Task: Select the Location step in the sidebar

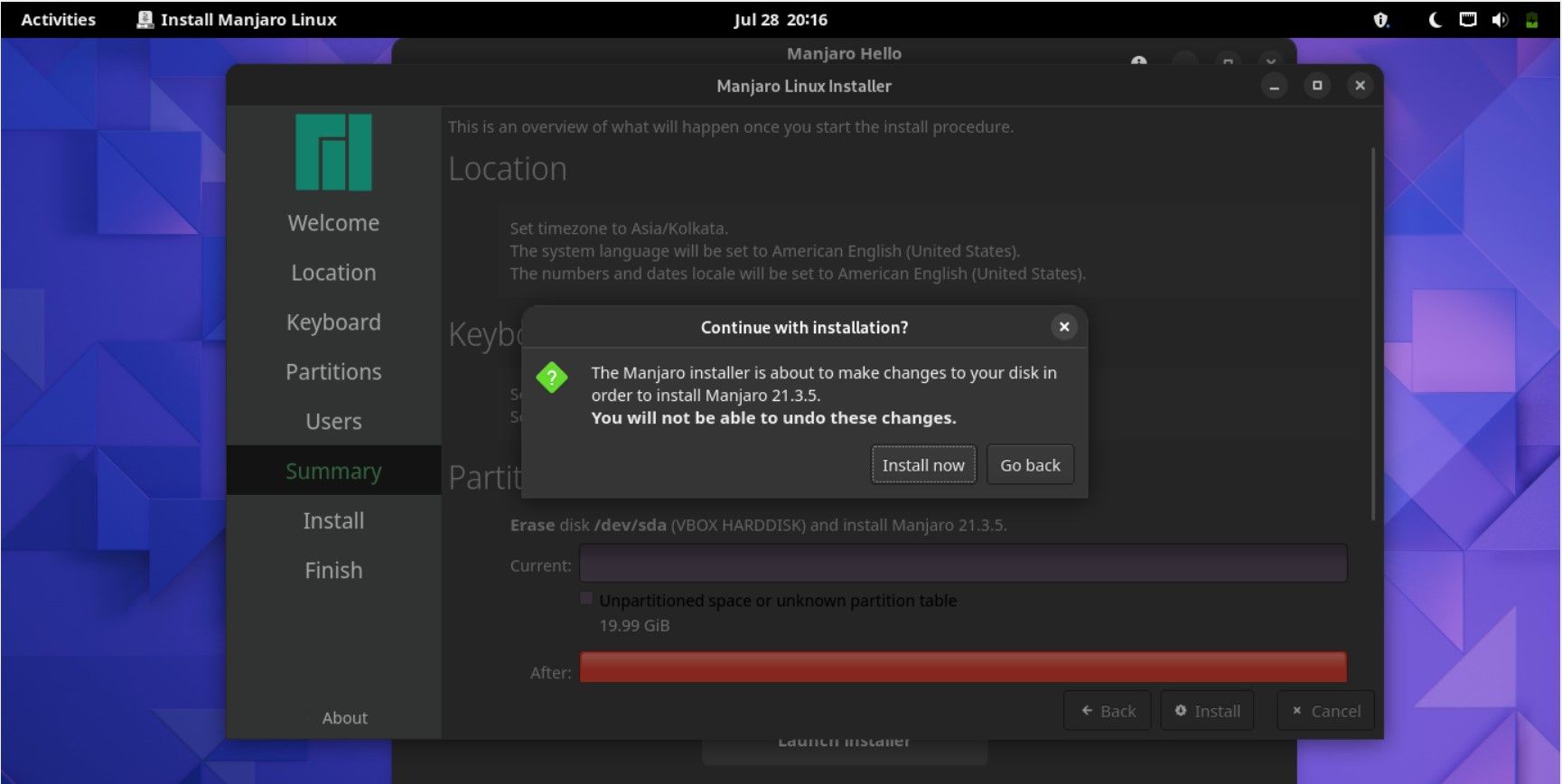Action: 333,273
